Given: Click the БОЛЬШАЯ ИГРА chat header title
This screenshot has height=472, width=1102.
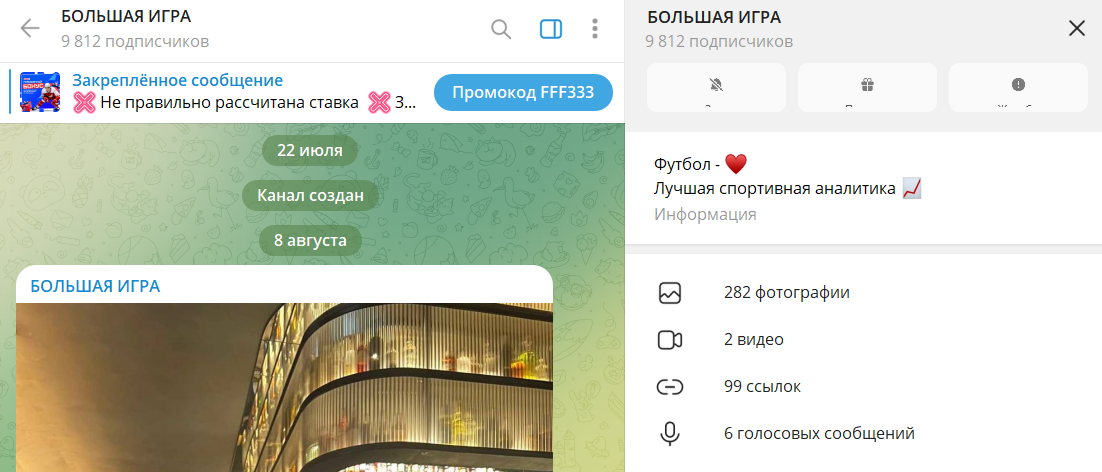Looking at the screenshot, I should 126,17.
